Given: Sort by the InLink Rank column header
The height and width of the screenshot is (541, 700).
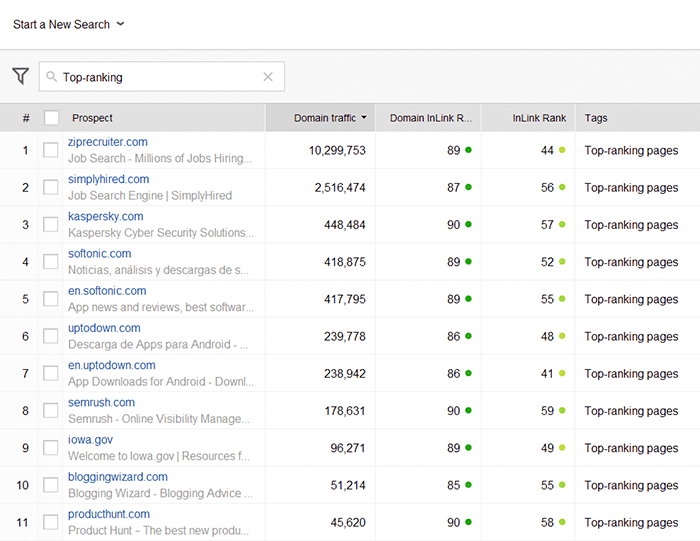Looking at the screenshot, I should [528, 118].
